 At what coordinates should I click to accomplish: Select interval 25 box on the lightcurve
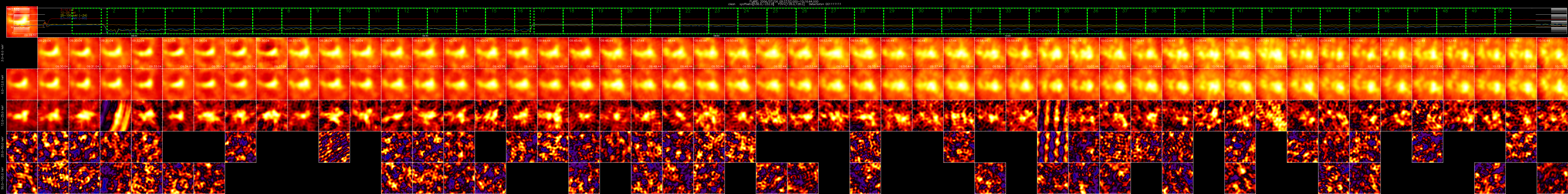[782, 21]
